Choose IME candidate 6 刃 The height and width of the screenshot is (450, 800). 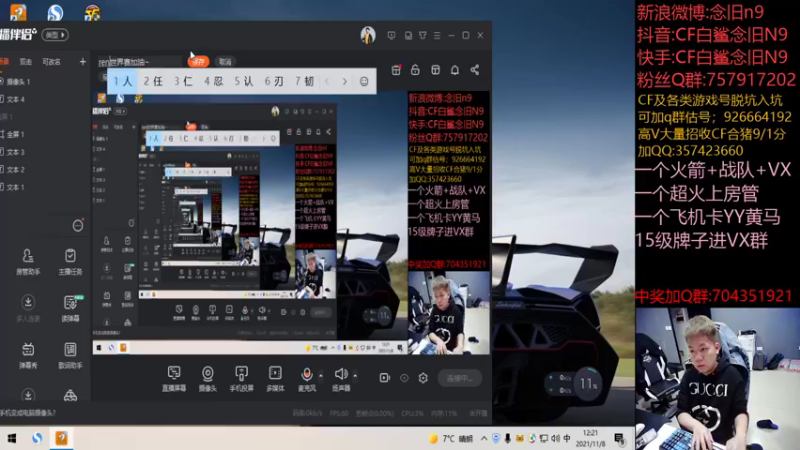tap(273, 81)
